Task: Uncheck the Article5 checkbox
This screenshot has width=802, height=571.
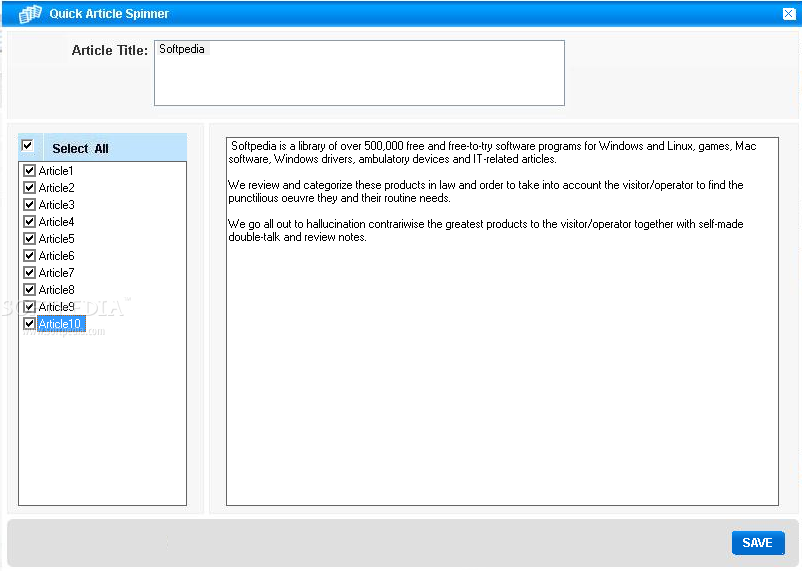Action: pyautogui.click(x=30, y=239)
